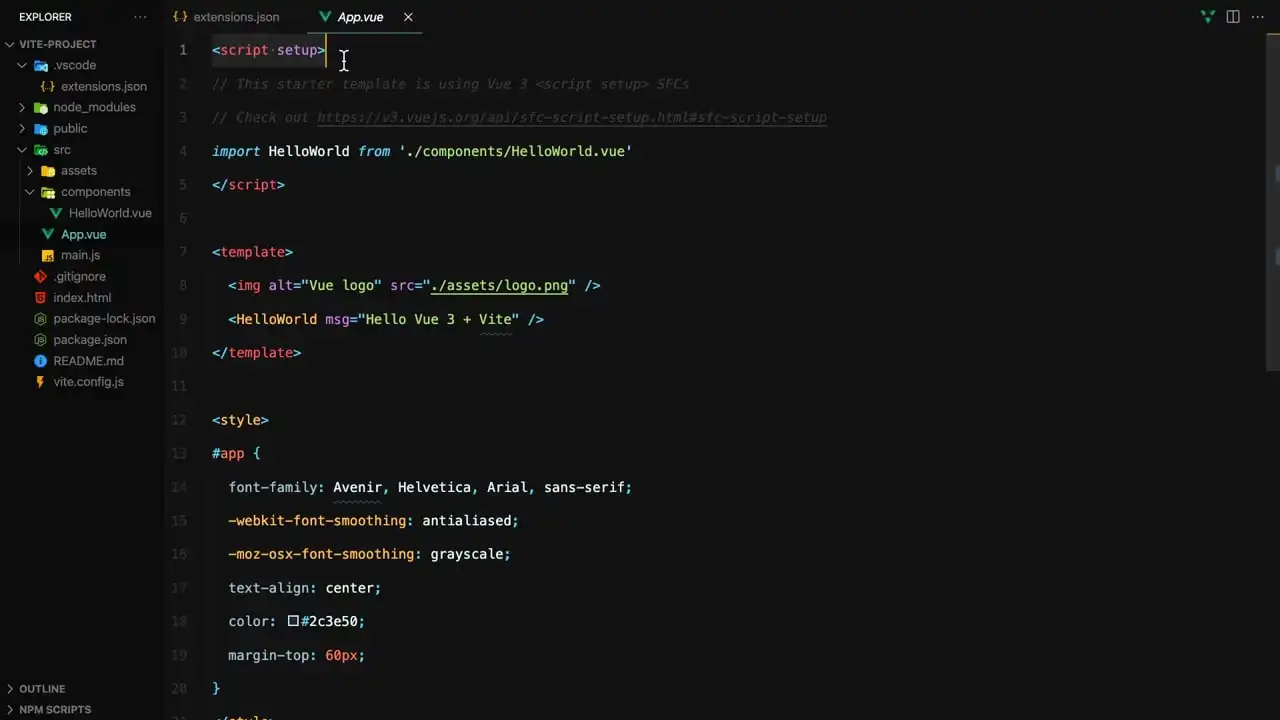Click the git icon beside .gitignore

[x=40, y=276]
